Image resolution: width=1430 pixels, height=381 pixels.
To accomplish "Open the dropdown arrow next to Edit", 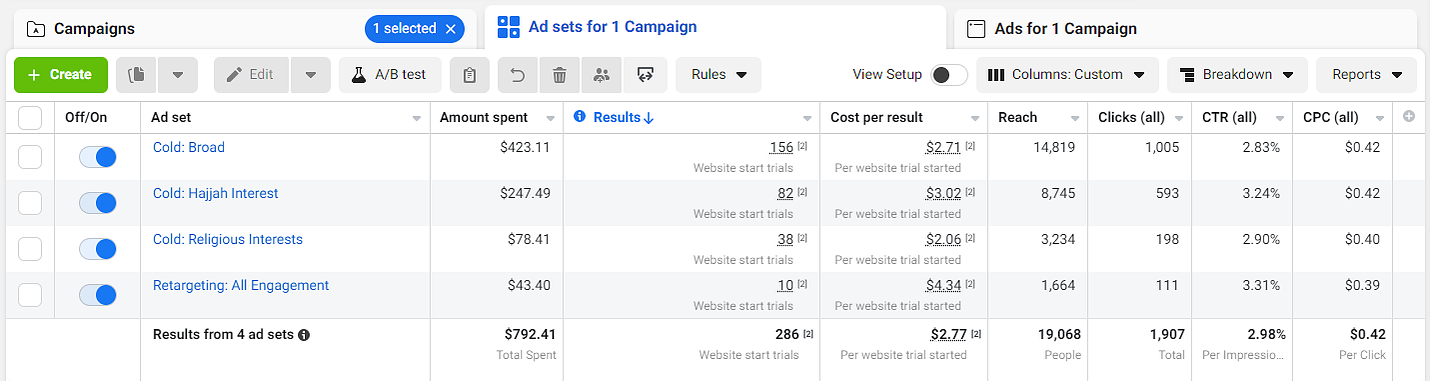I will [x=311, y=75].
